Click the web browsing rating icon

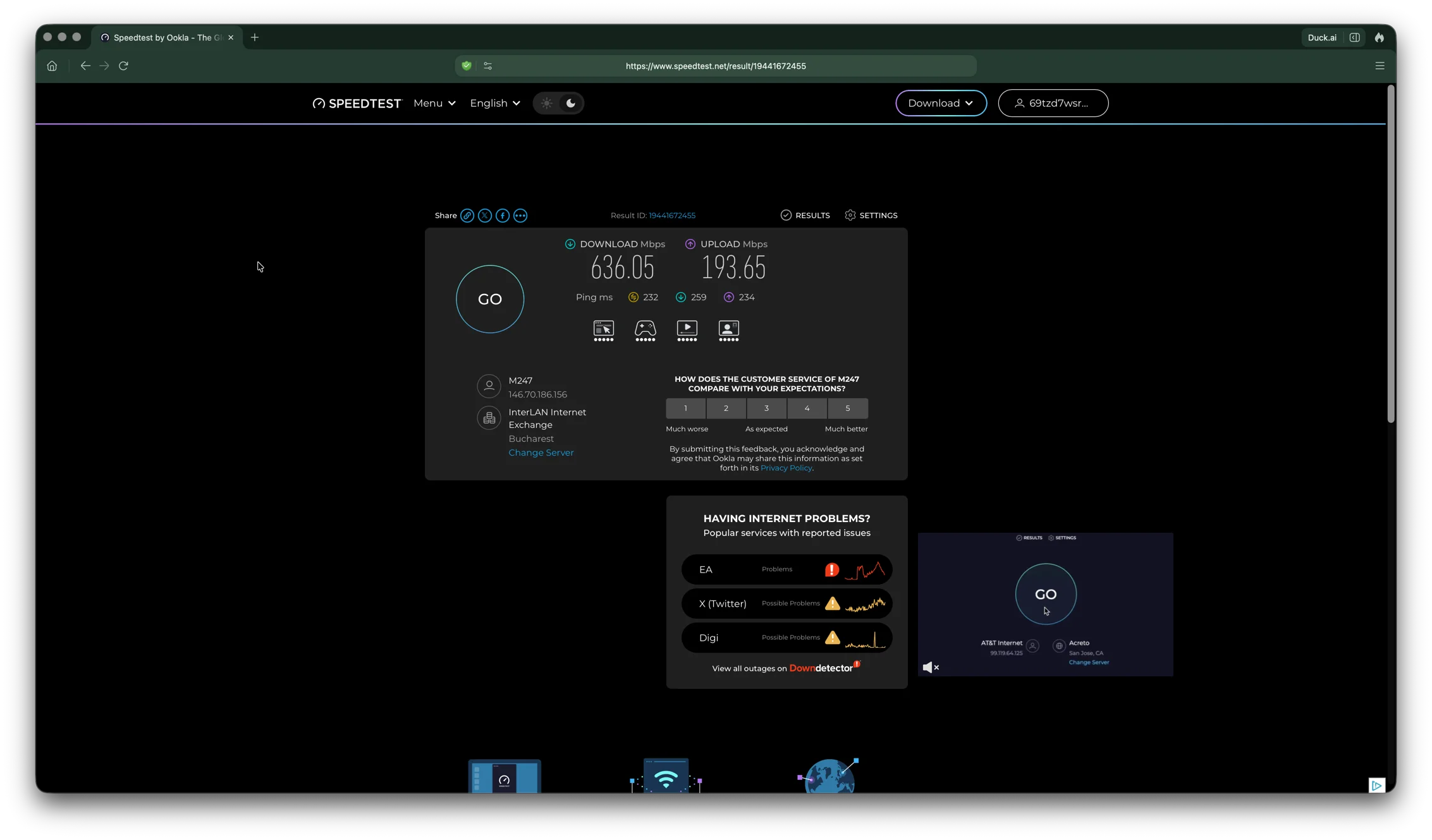(x=603, y=331)
